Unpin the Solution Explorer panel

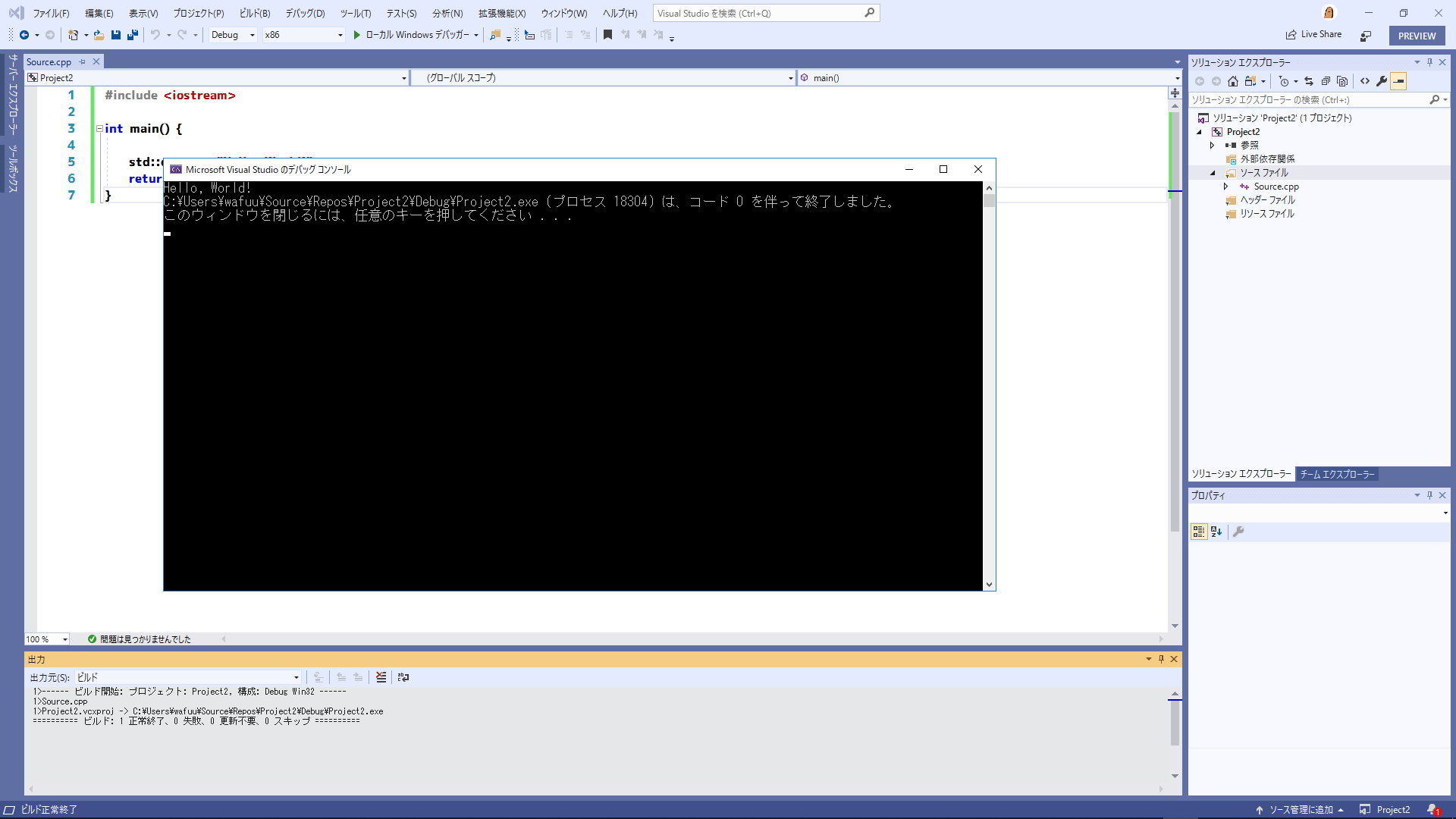(x=1429, y=61)
